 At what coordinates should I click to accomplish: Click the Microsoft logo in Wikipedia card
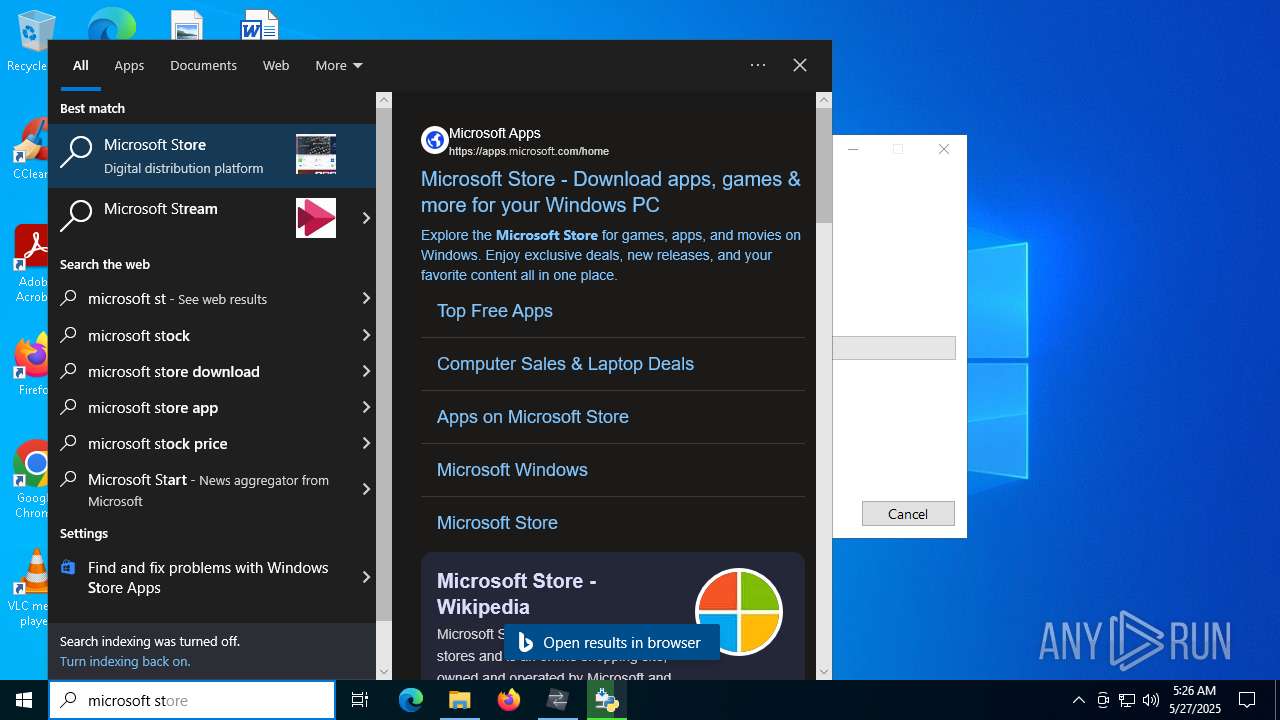[739, 612]
